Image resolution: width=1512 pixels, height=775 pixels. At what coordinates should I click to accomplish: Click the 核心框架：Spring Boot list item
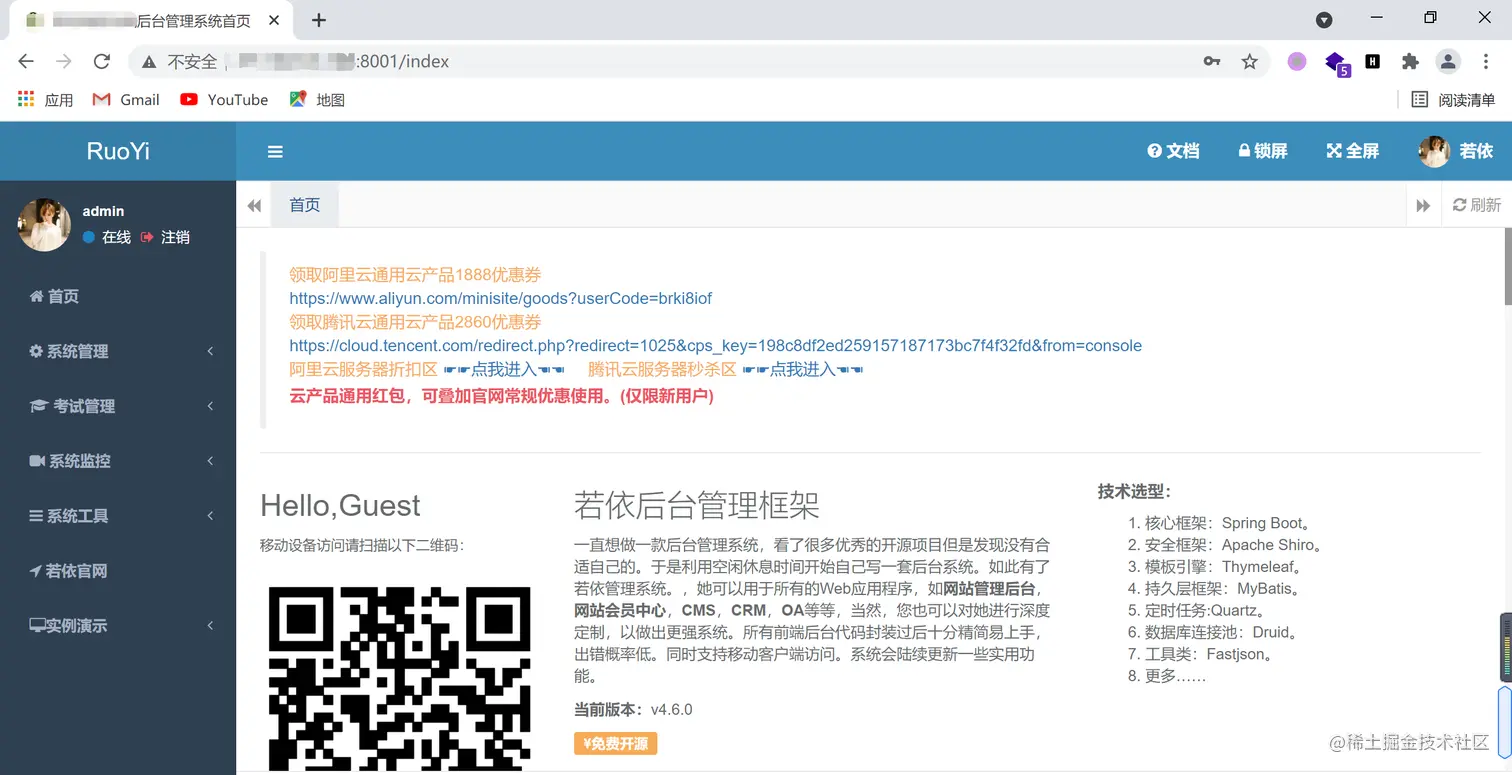[1228, 523]
